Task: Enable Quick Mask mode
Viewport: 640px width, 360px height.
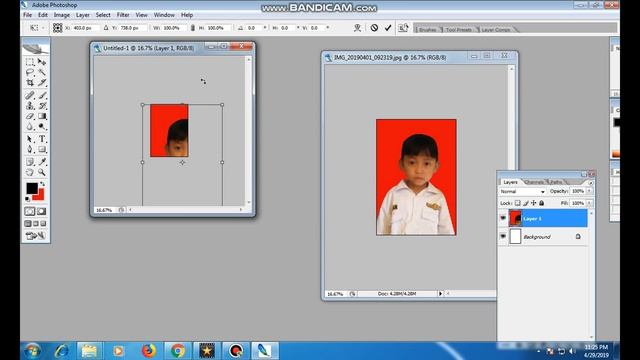Action: [42, 211]
